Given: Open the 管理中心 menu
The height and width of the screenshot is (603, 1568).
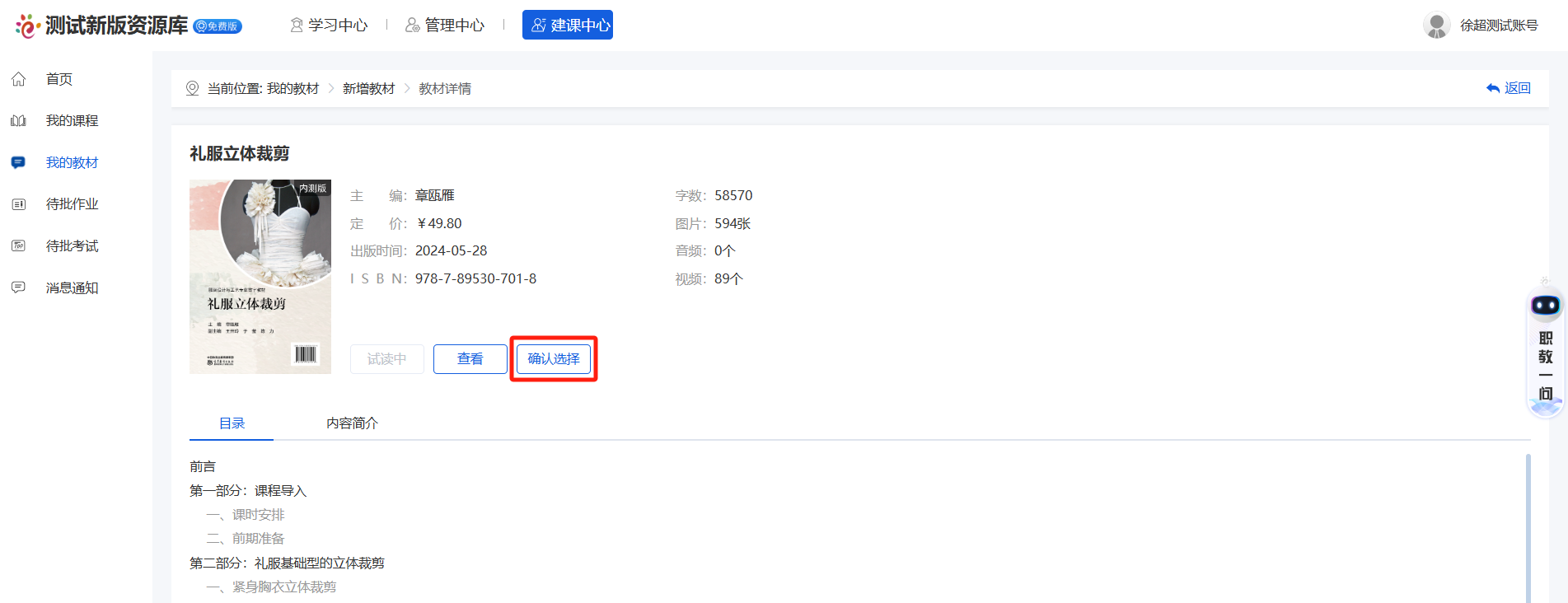Looking at the screenshot, I should 445,26.
